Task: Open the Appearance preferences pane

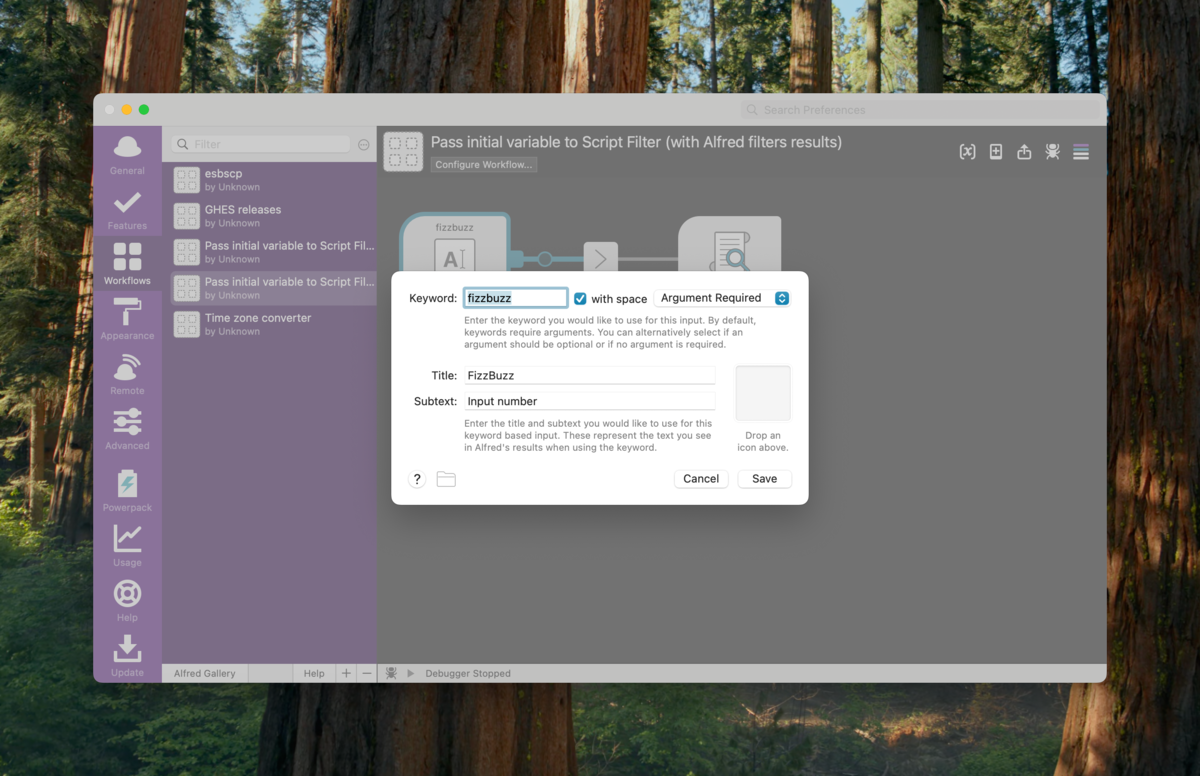Action: tap(127, 319)
